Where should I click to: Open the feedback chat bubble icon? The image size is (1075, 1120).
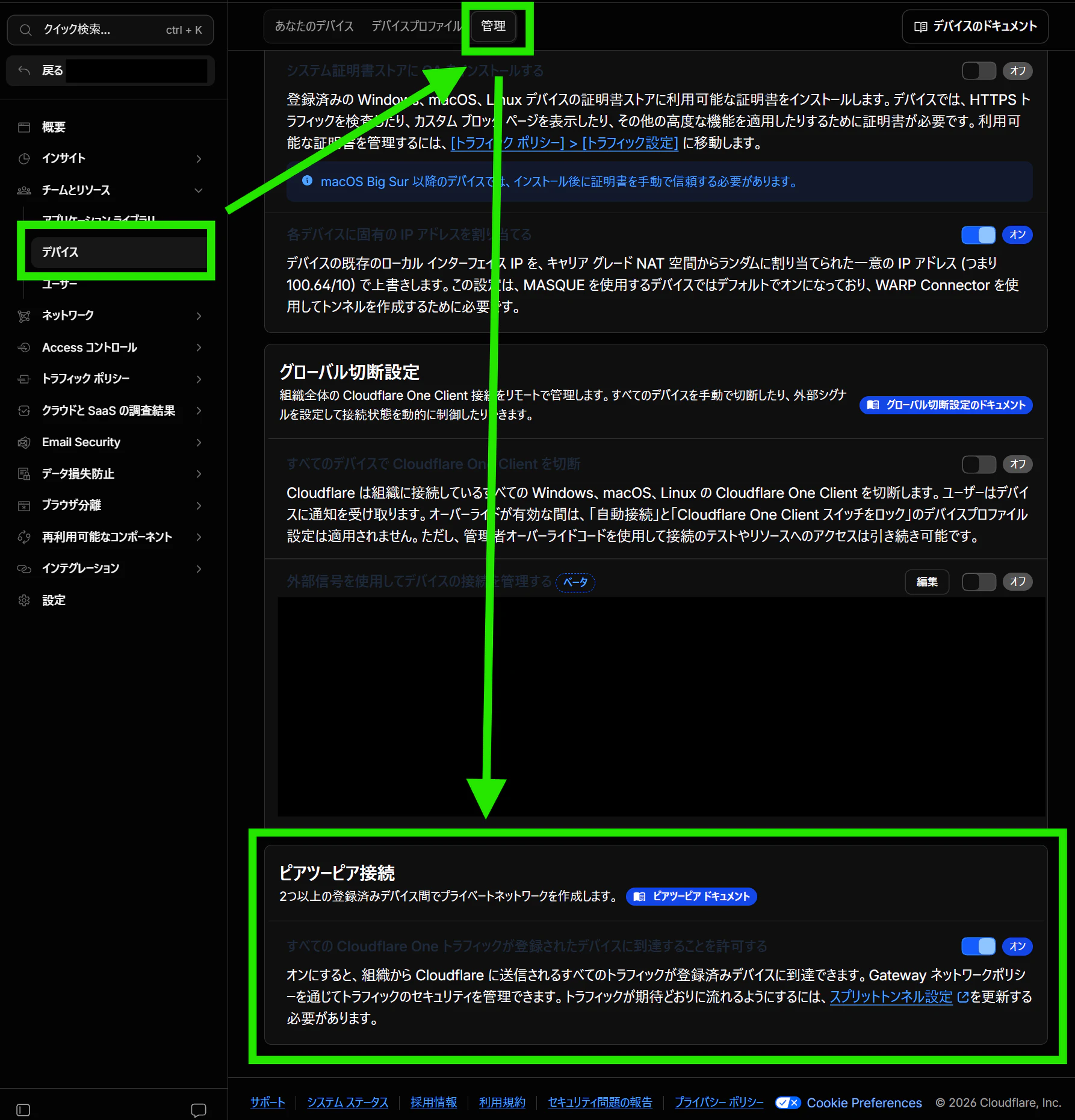pyautogui.click(x=199, y=1110)
